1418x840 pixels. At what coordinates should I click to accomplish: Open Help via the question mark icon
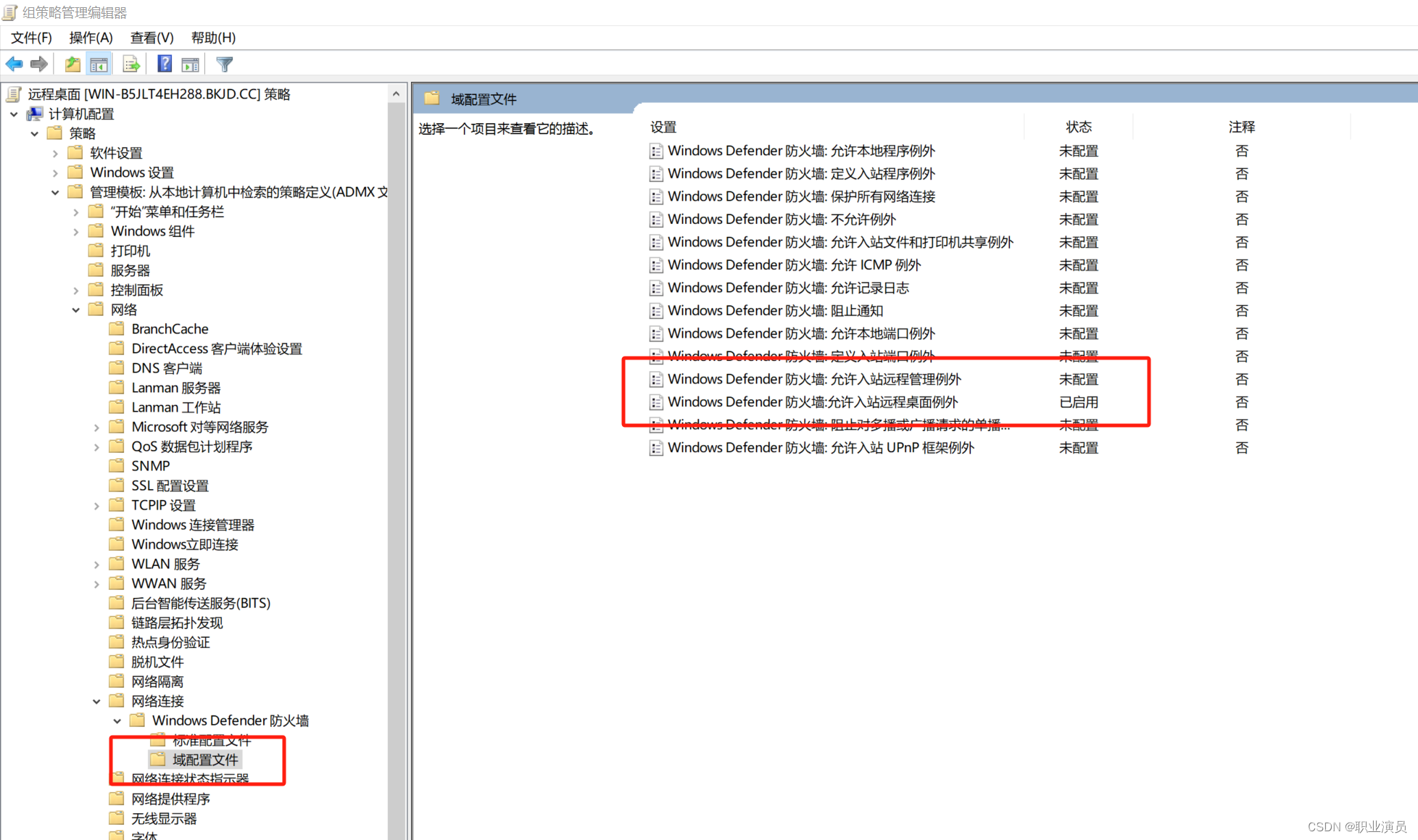(x=165, y=64)
